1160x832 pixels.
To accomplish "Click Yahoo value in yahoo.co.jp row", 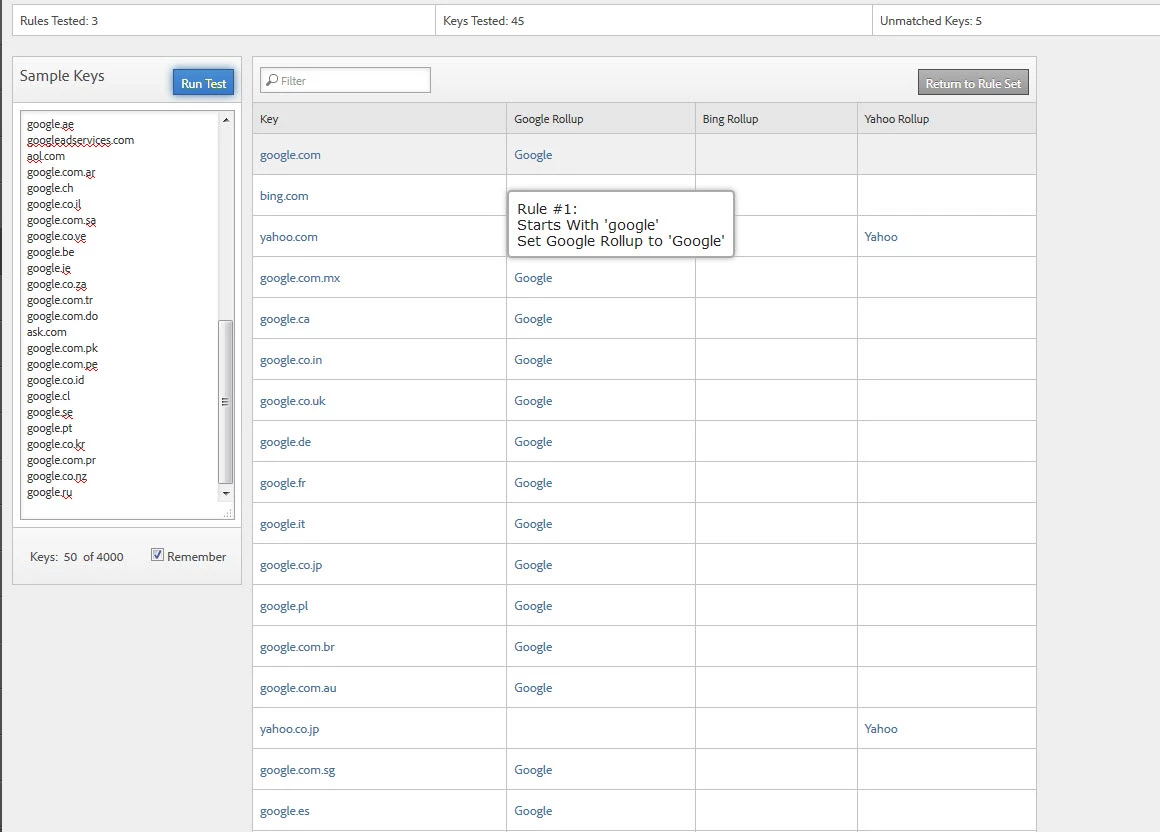I will 881,728.
